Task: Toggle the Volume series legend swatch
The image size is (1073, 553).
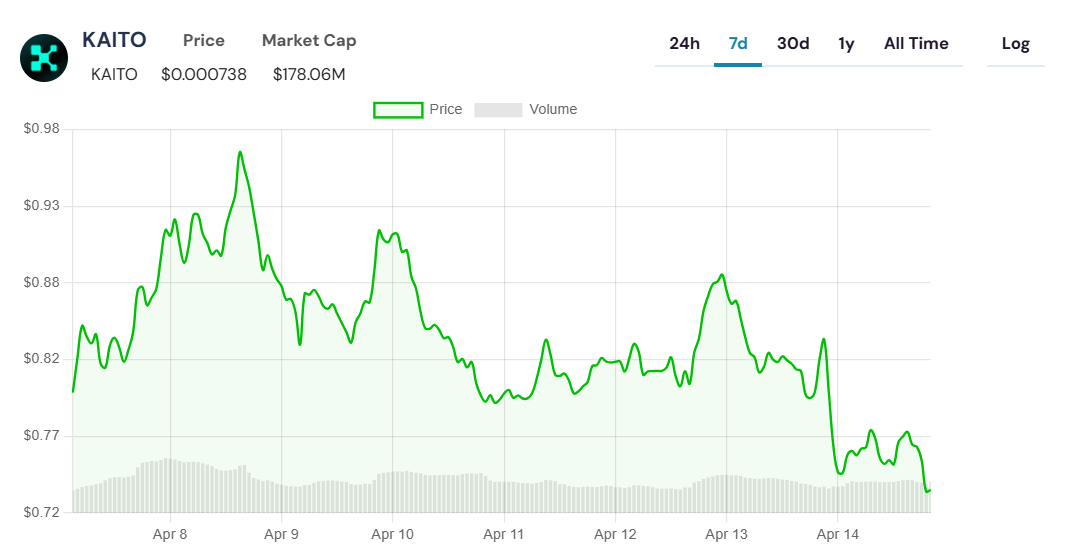Action: click(498, 110)
